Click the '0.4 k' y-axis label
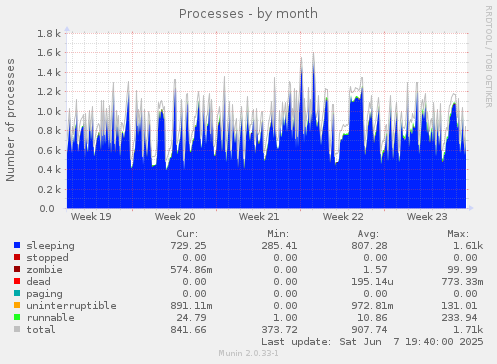Image resolution: width=497 pixels, height=364 pixels. click(x=49, y=170)
